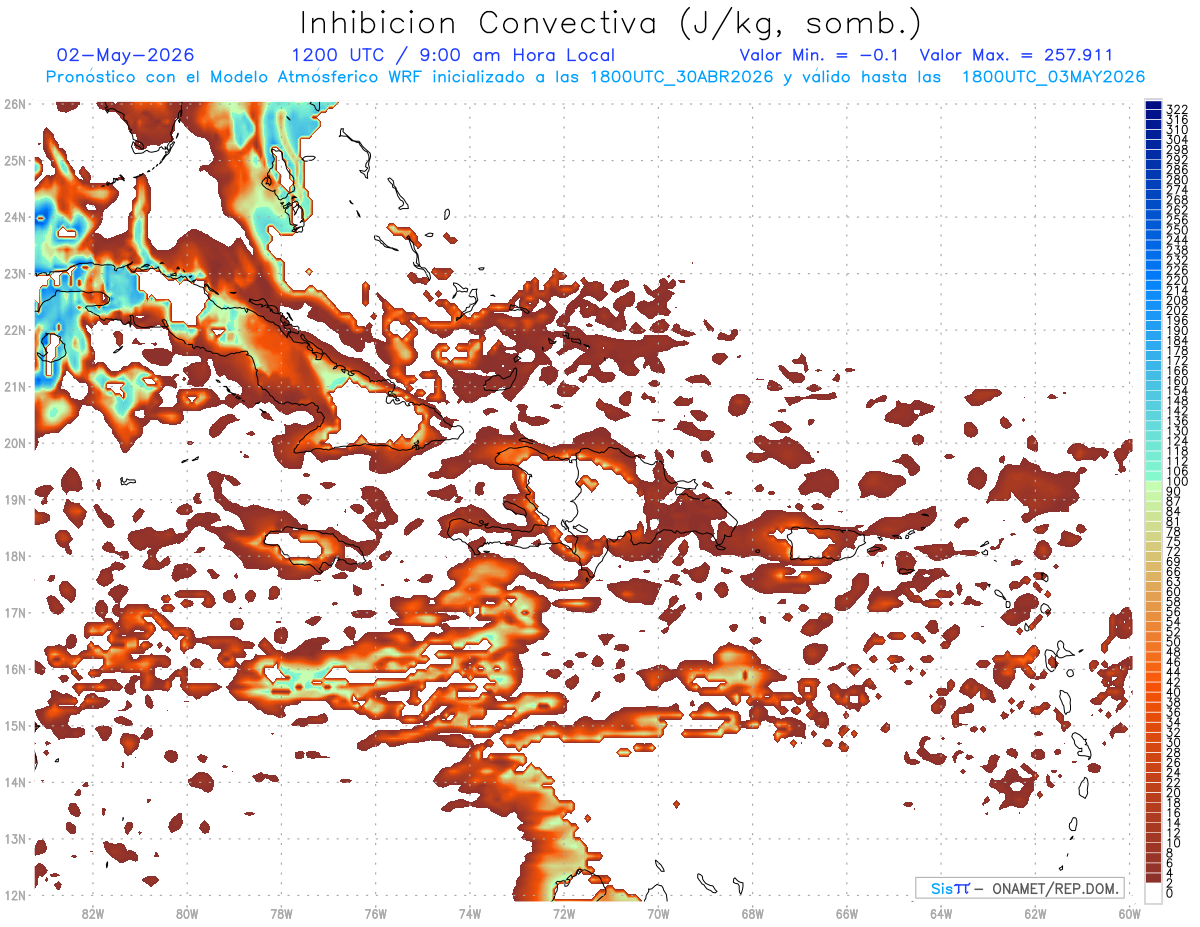Click the 19N latitude axis label
Image resolution: width=1200 pixels, height=927 pixels.
click(15, 499)
